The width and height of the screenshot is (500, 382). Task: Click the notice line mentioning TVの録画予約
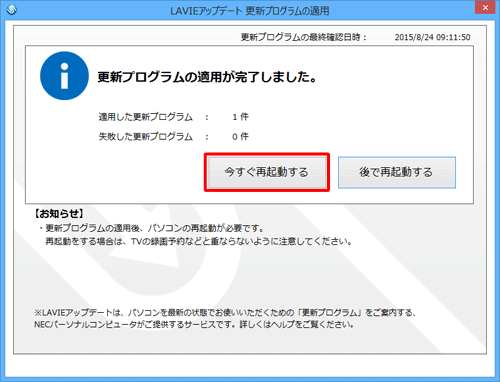(x=199, y=241)
